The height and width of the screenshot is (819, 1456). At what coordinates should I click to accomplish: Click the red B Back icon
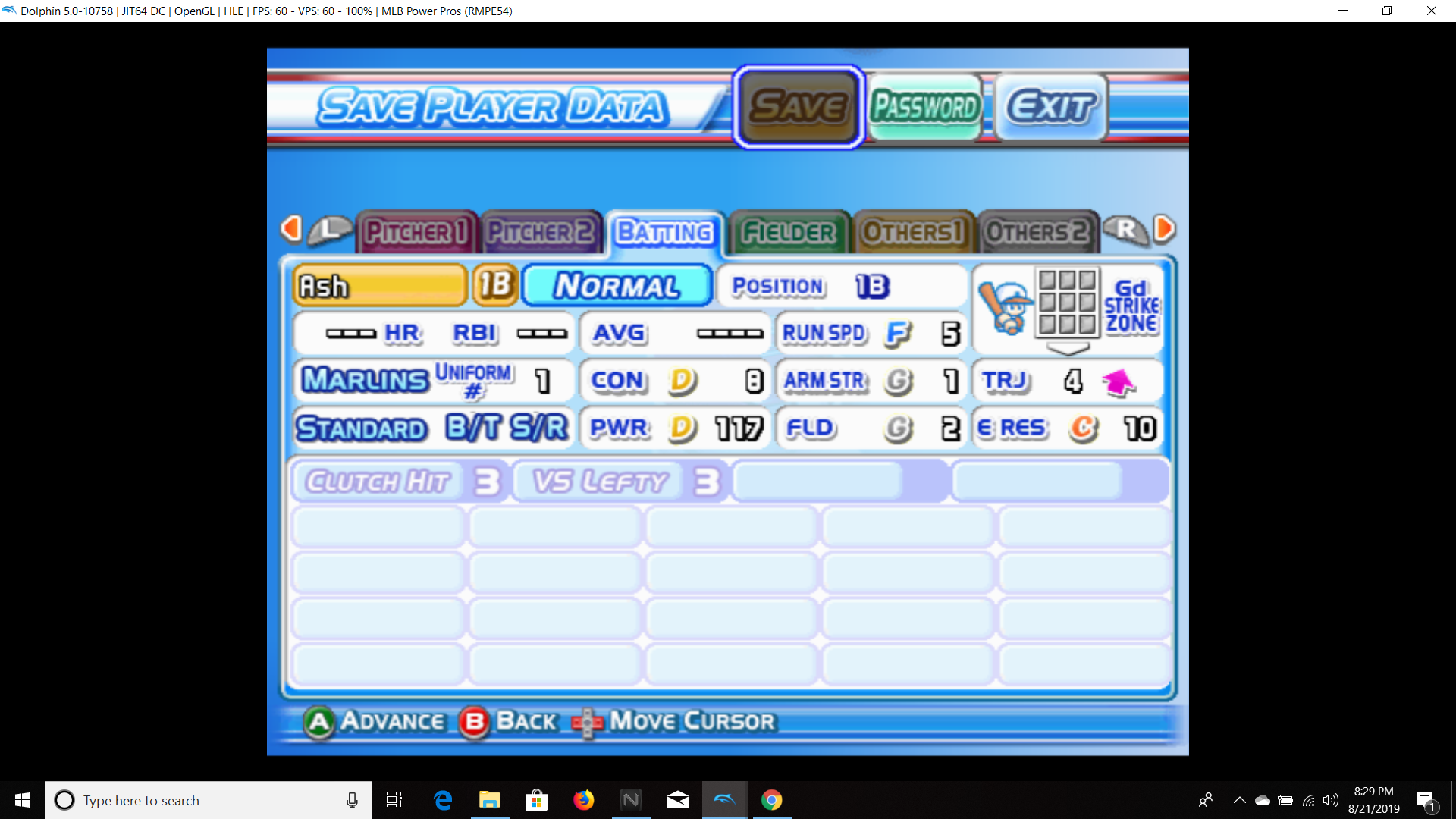point(475,722)
